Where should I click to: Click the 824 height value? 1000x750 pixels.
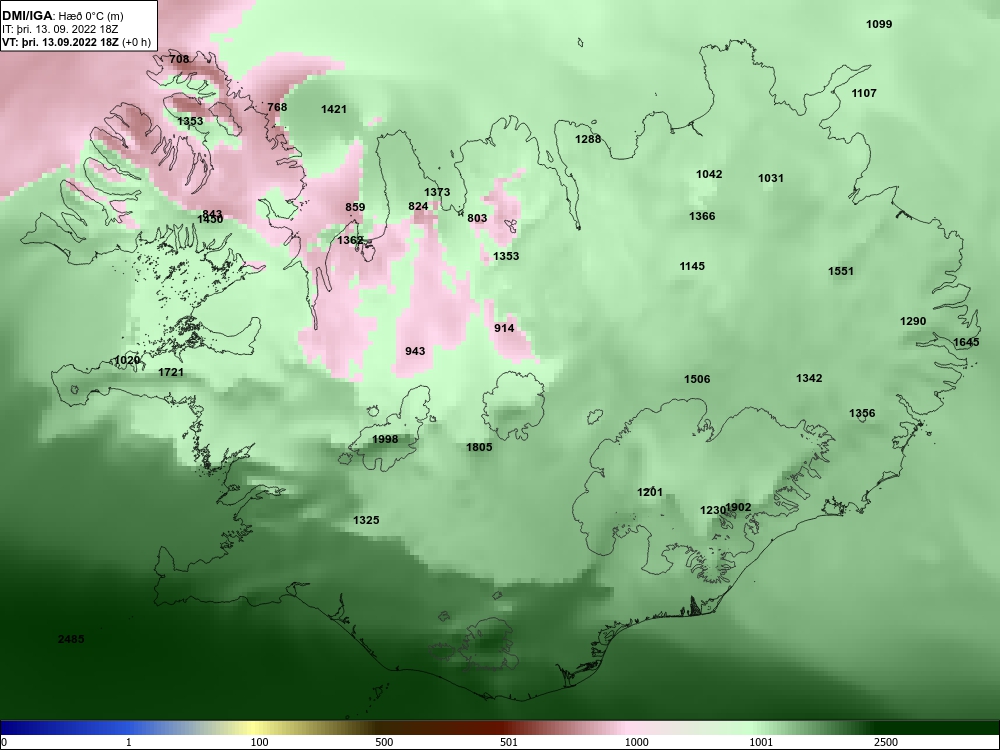click(x=418, y=206)
